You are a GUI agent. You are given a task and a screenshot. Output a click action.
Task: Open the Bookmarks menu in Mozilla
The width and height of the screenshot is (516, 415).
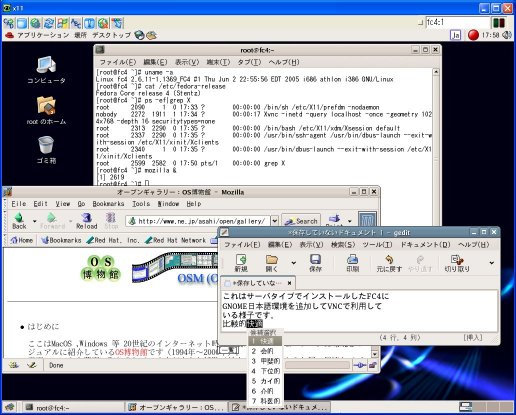click(x=108, y=204)
